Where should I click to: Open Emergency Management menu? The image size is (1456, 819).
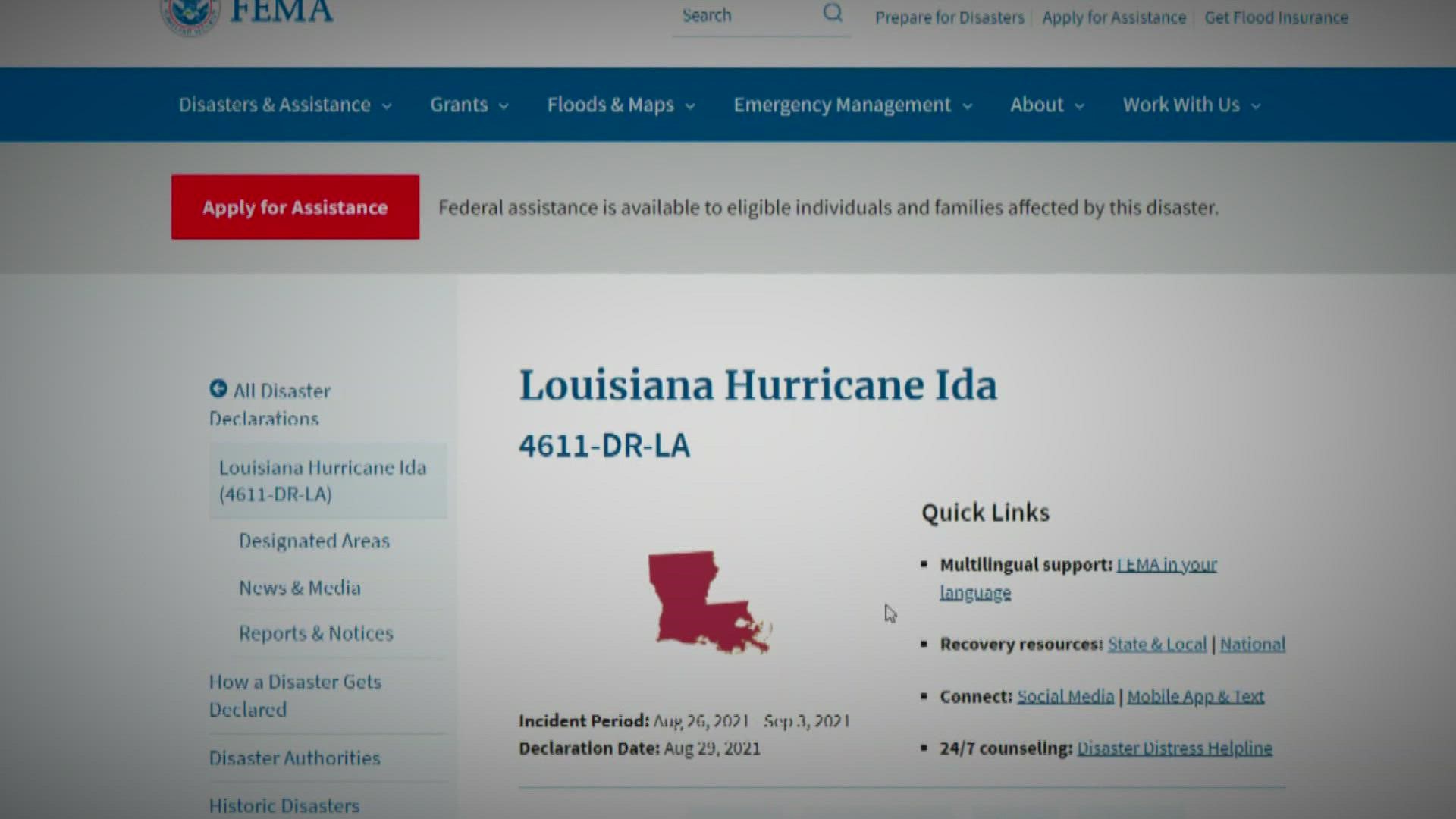click(852, 105)
